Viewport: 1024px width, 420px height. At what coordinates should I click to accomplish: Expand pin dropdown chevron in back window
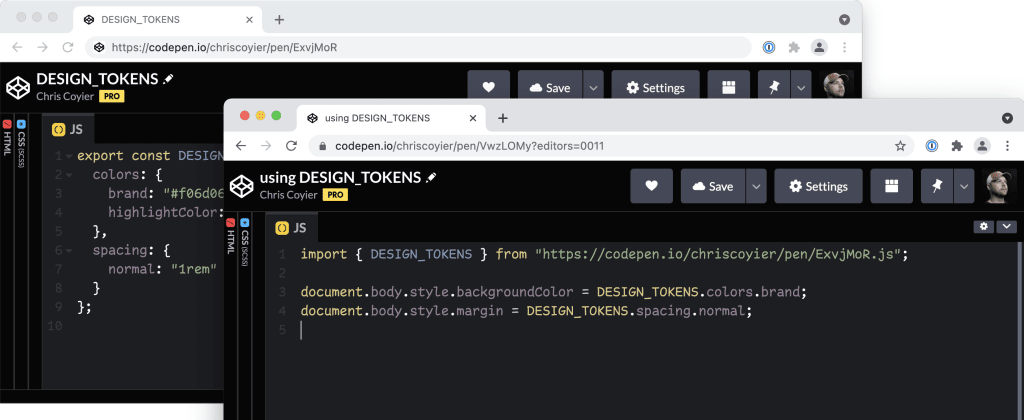[x=801, y=88]
